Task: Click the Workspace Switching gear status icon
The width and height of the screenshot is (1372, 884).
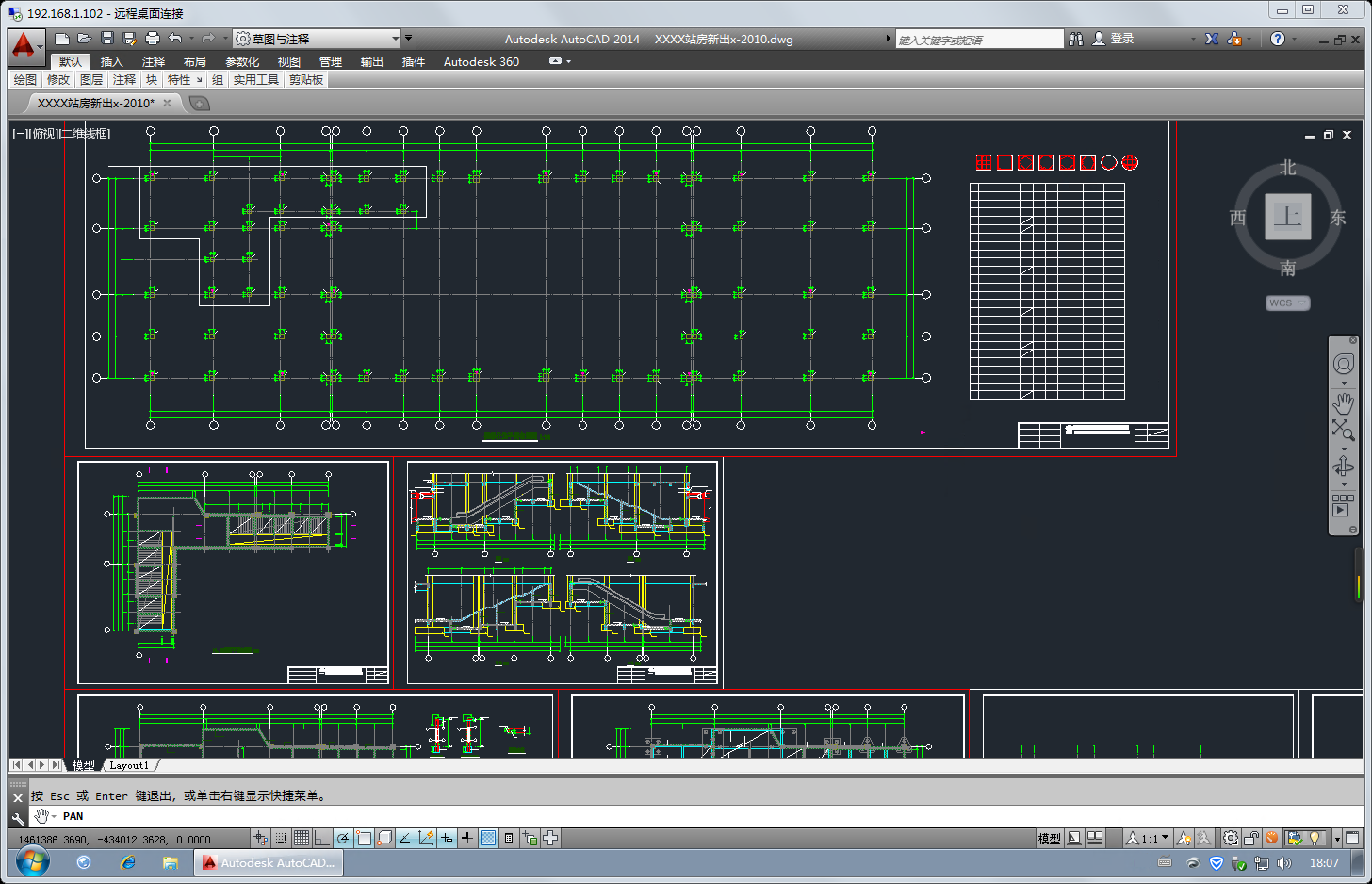Action: (x=1231, y=838)
